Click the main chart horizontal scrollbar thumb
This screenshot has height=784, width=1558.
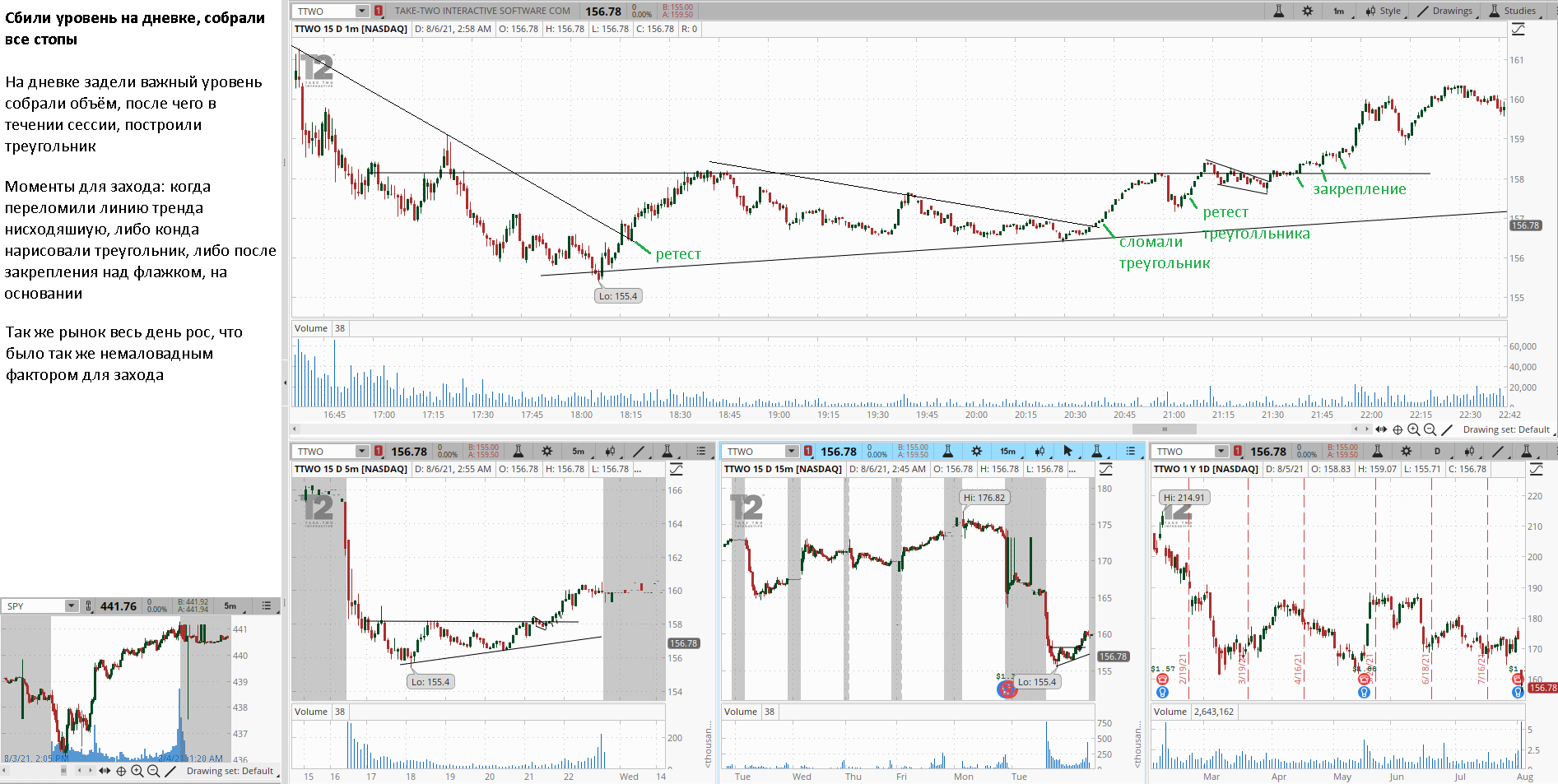1165,429
